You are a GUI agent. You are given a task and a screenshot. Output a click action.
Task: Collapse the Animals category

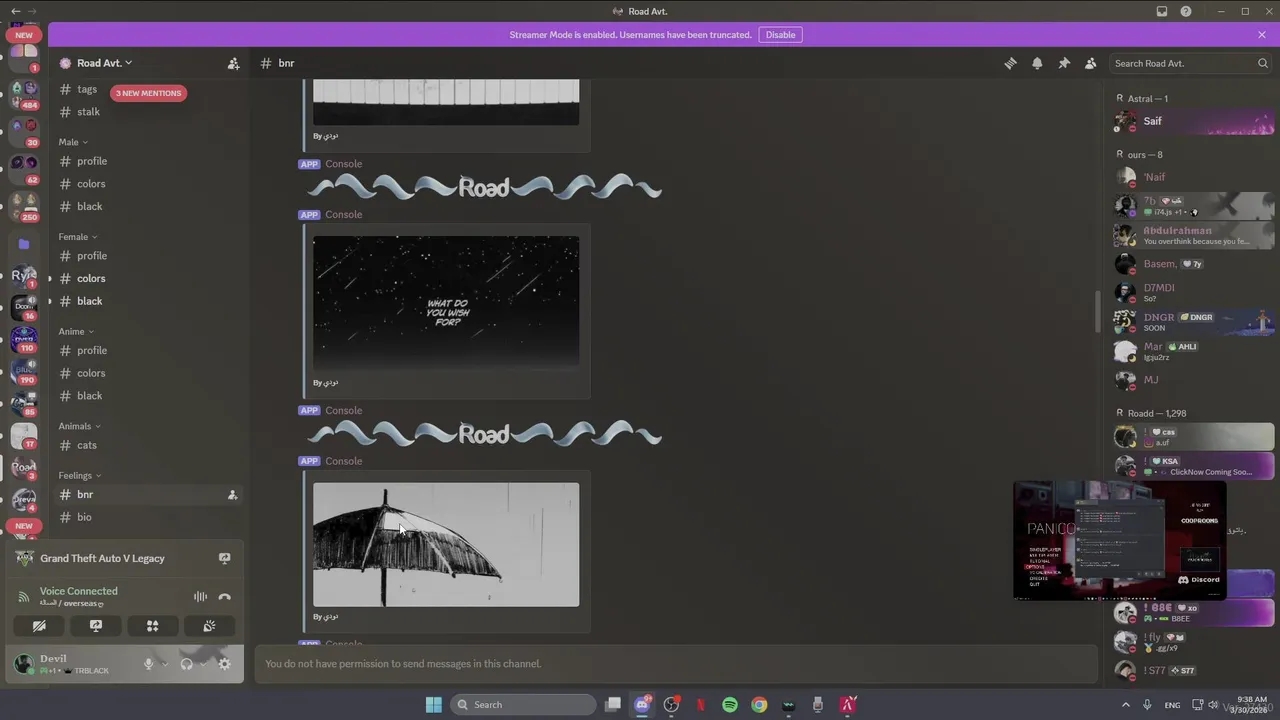(79, 426)
